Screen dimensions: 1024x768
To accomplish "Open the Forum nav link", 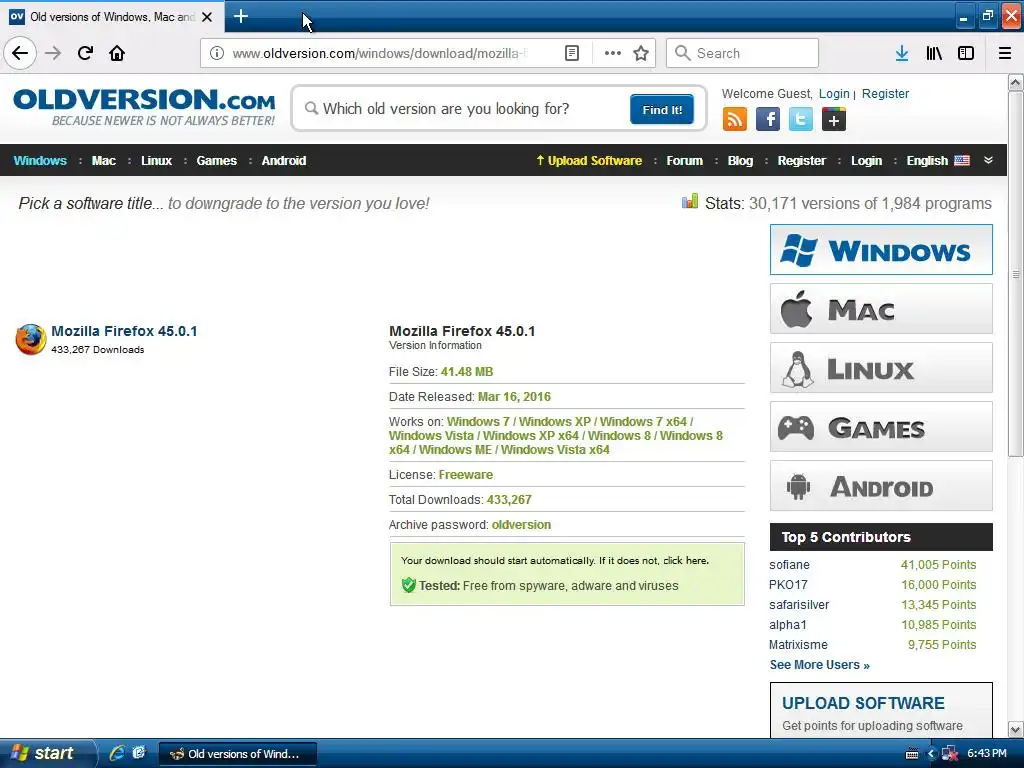I will pos(684,161).
